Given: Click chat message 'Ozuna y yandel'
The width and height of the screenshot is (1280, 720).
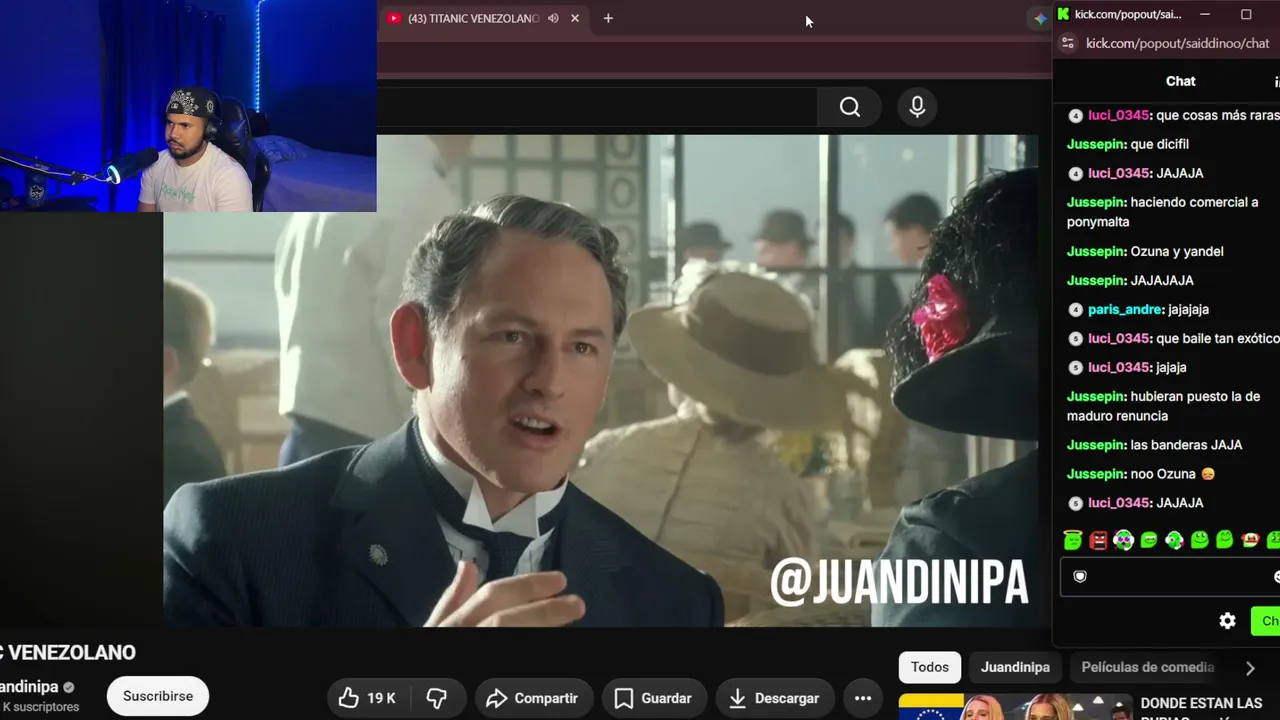Looking at the screenshot, I should [1177, 252].
